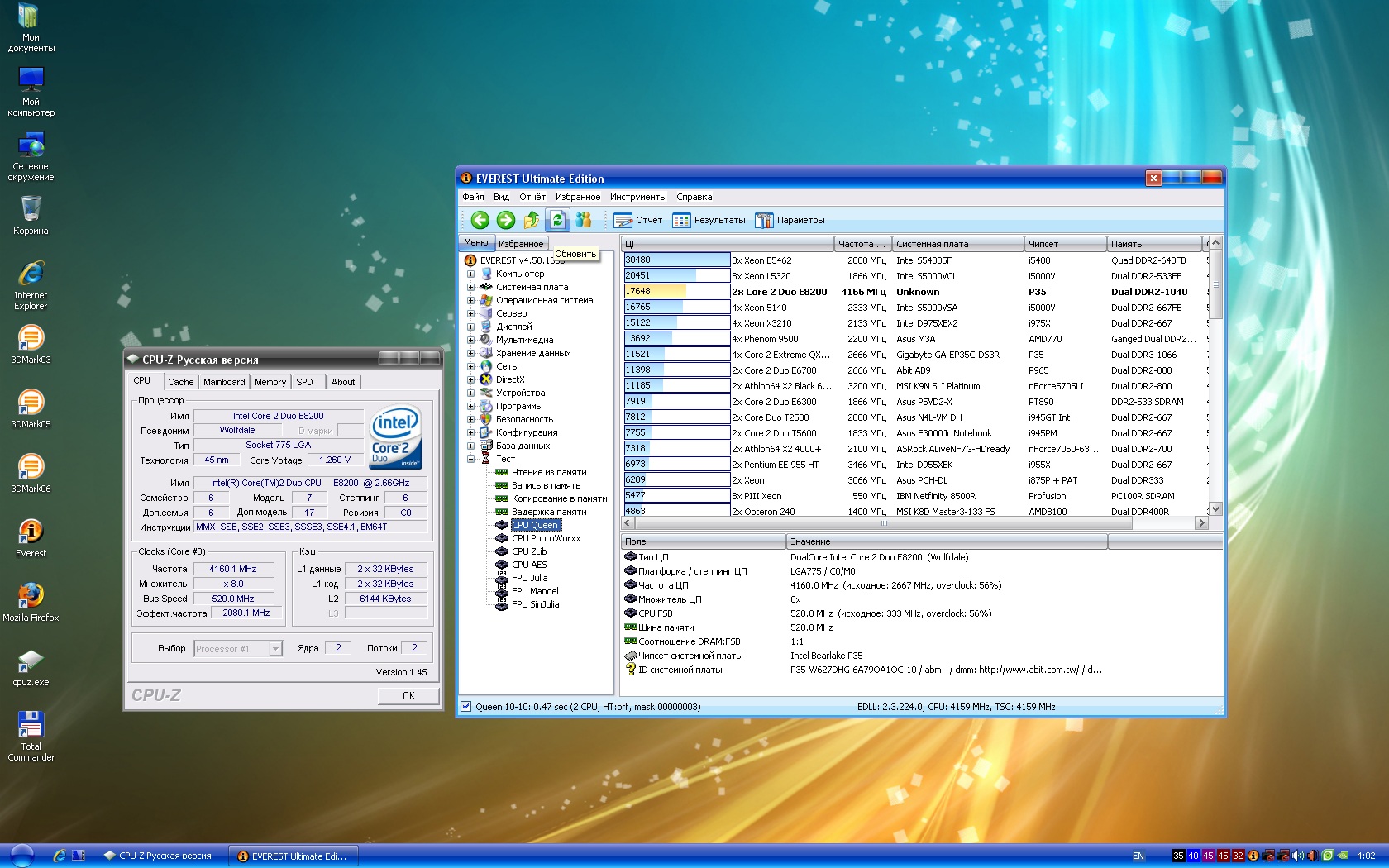Click the OK button in CPU-Z
The height and width of the screenshot is (868, 1389).
click(408, 696)
